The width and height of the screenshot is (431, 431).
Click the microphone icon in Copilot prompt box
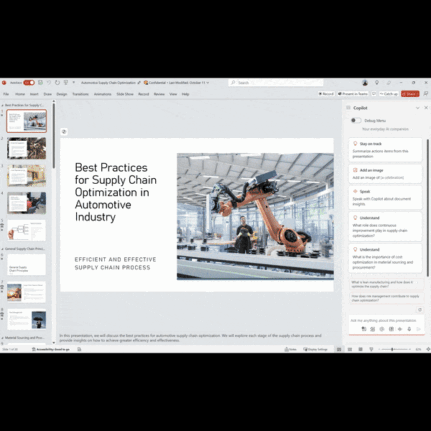pos(409,329)
